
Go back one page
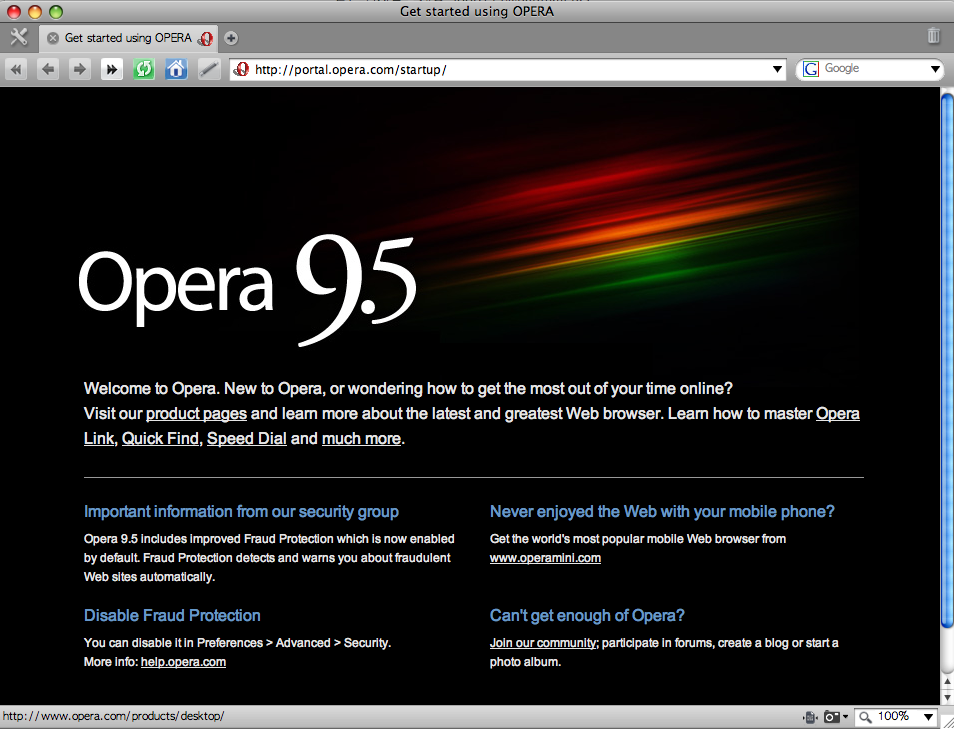click(48, 69)
